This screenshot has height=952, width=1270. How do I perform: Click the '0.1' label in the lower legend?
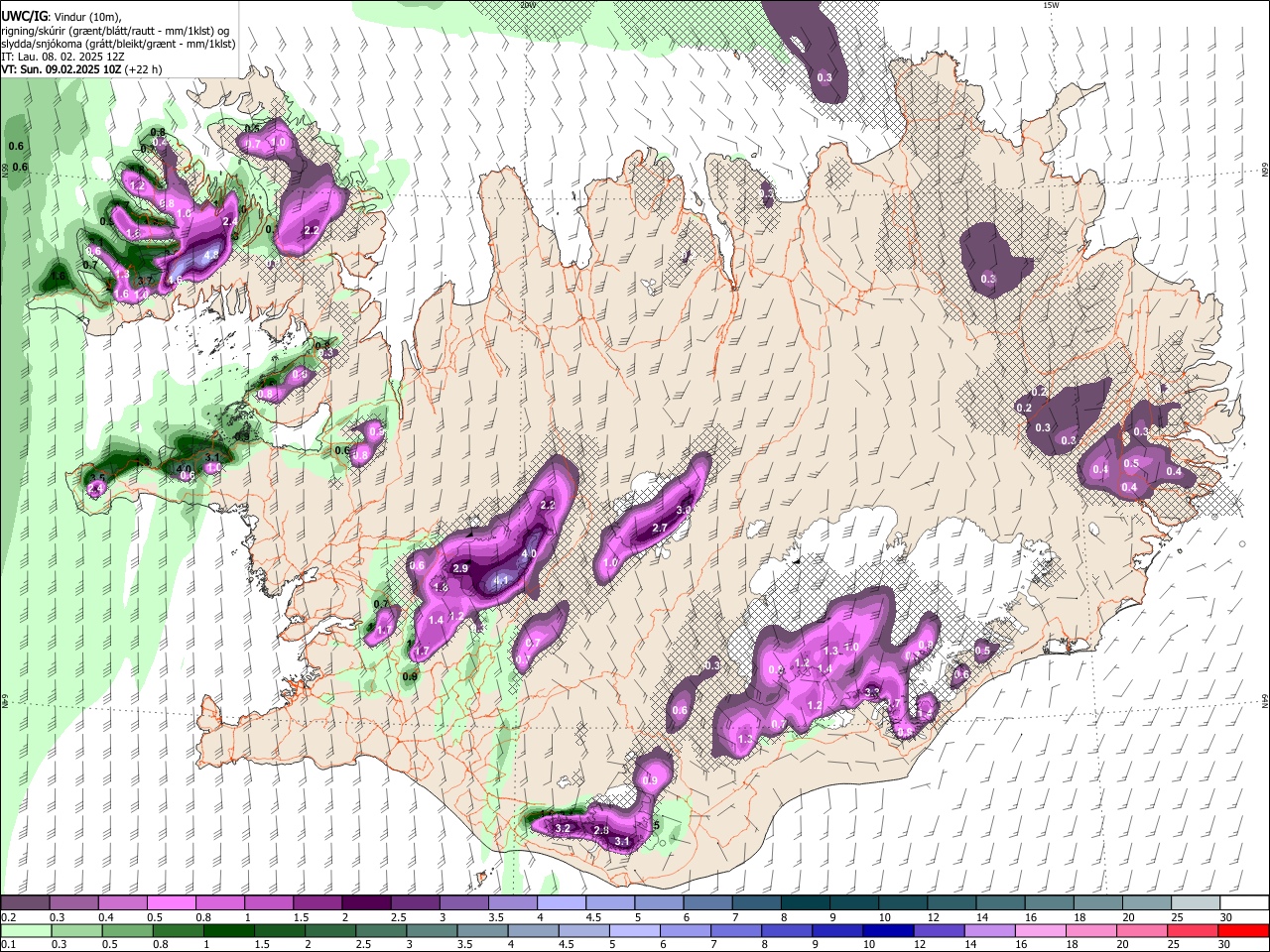pyautogui.click(x=8, y=944)
